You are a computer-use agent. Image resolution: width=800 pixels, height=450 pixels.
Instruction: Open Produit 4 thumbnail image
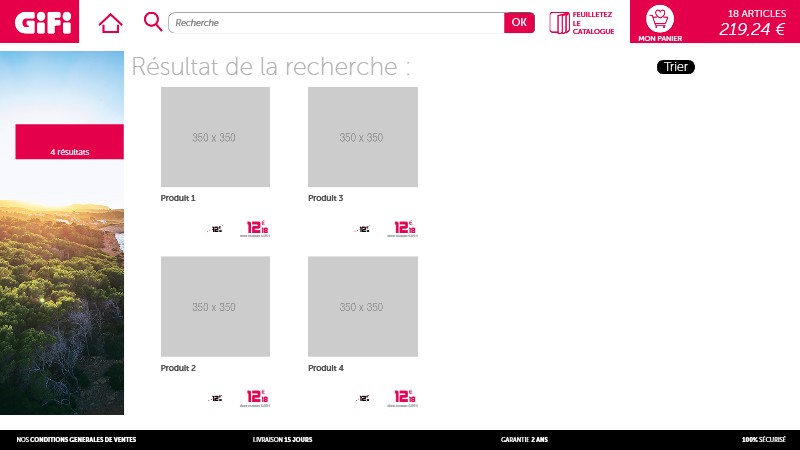[362, 306]
